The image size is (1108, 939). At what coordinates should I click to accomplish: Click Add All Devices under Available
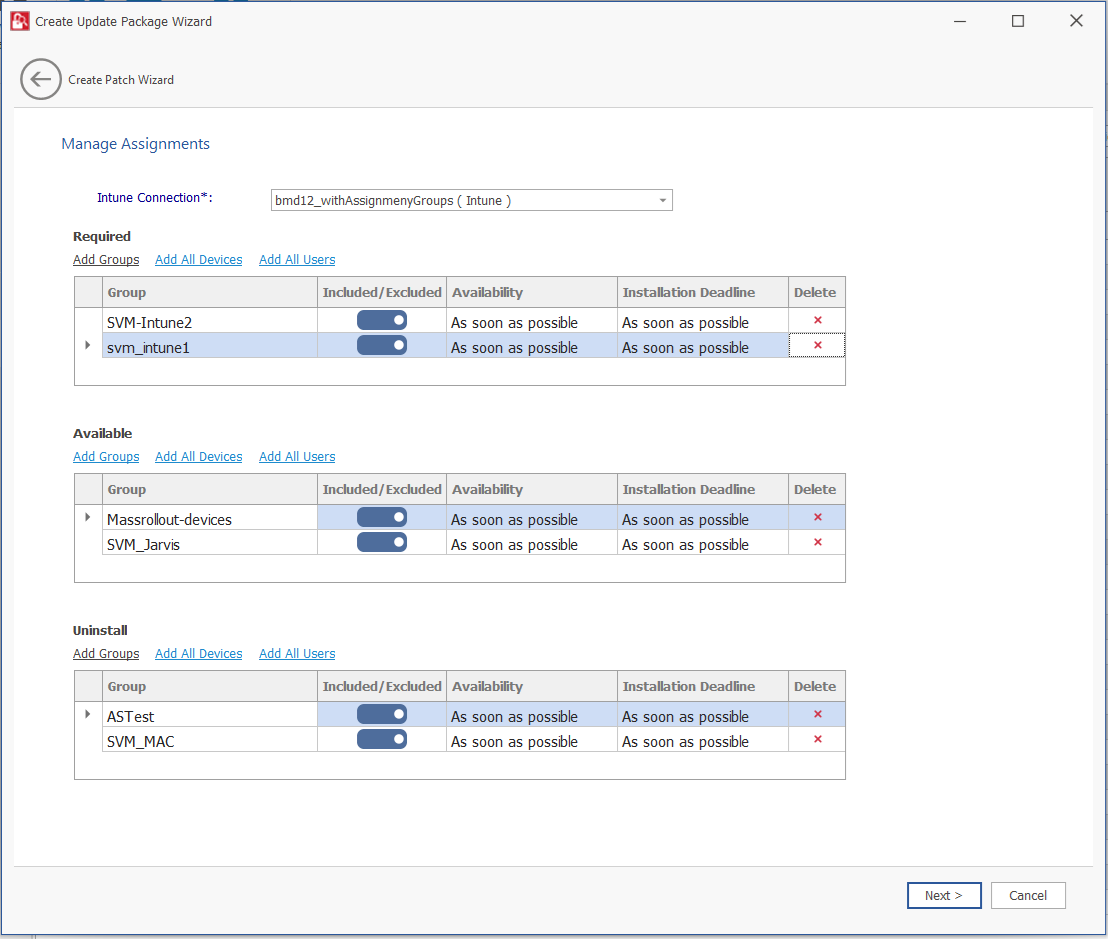pyautogui.click(x=198, y=457)
